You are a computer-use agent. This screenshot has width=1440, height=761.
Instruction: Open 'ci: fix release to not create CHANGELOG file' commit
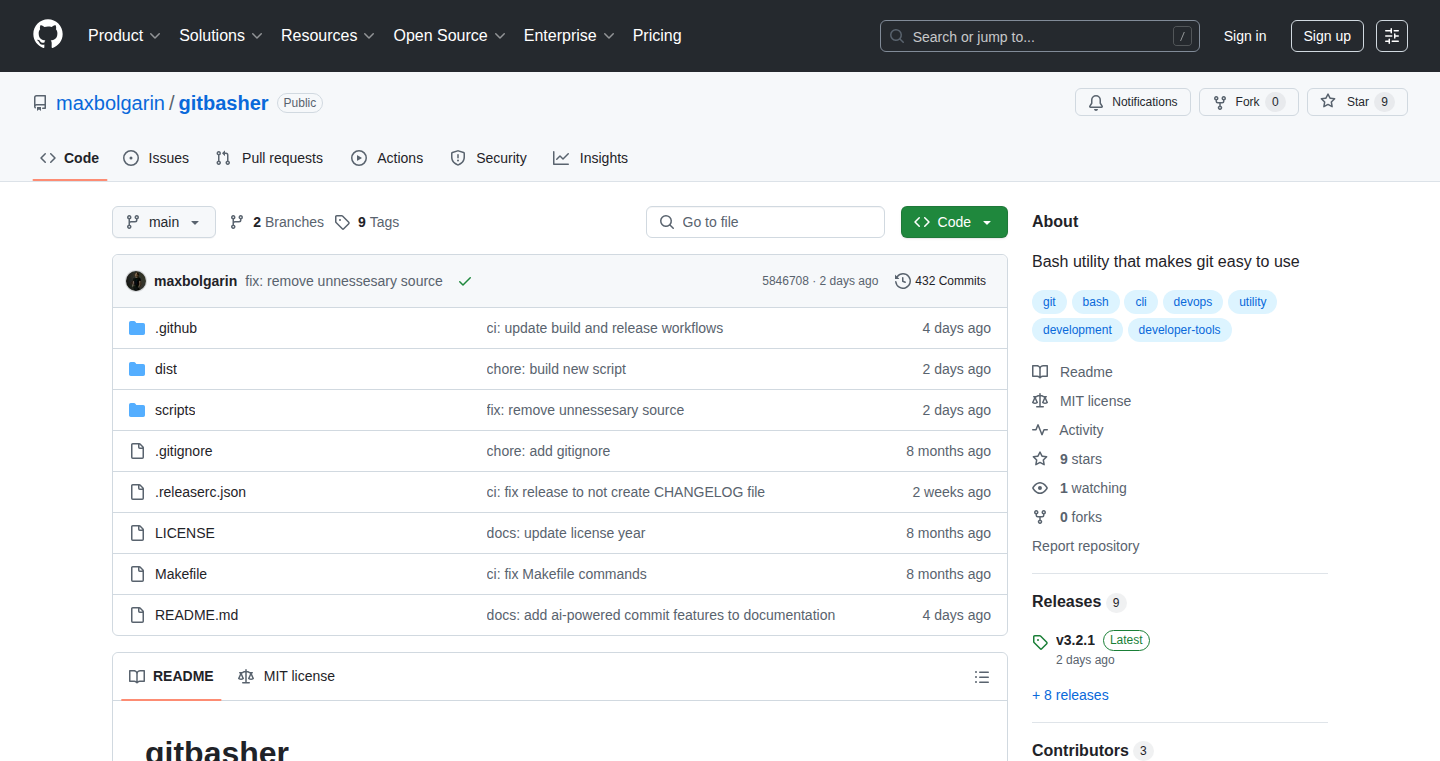coord(626,492)
